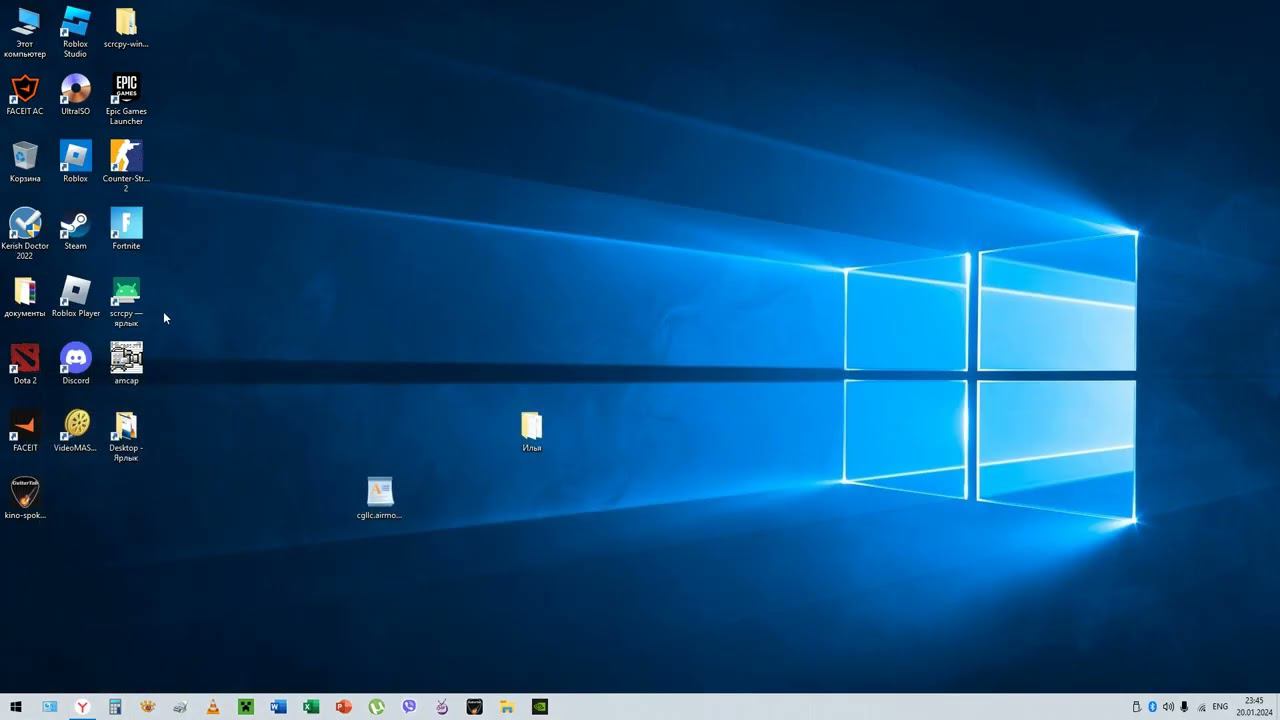1280x720 pixels.
Task: Select the Kerish Doctor 2022 shortcut
Action: tap(25, 234)
